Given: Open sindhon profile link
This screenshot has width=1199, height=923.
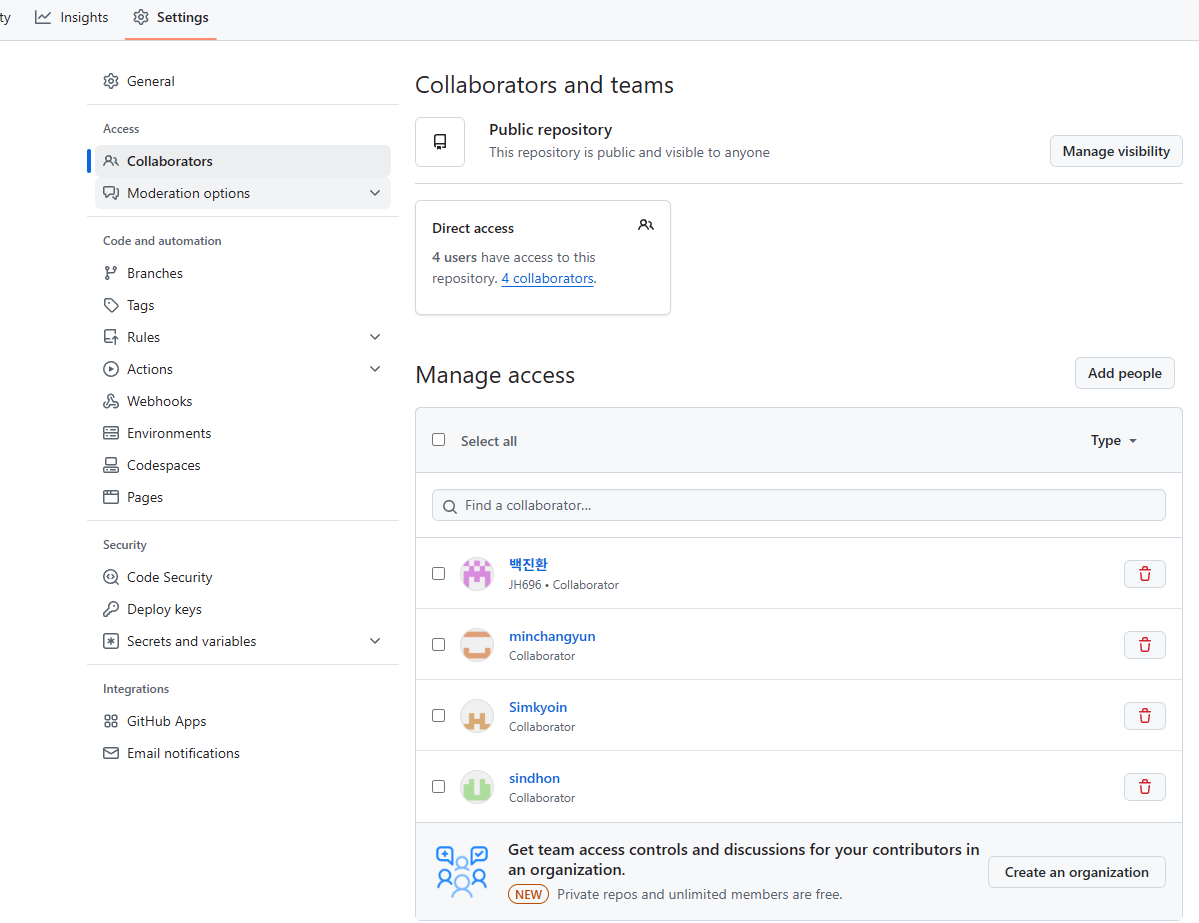Looking at the screenshot, I should [x=535, y=778].
